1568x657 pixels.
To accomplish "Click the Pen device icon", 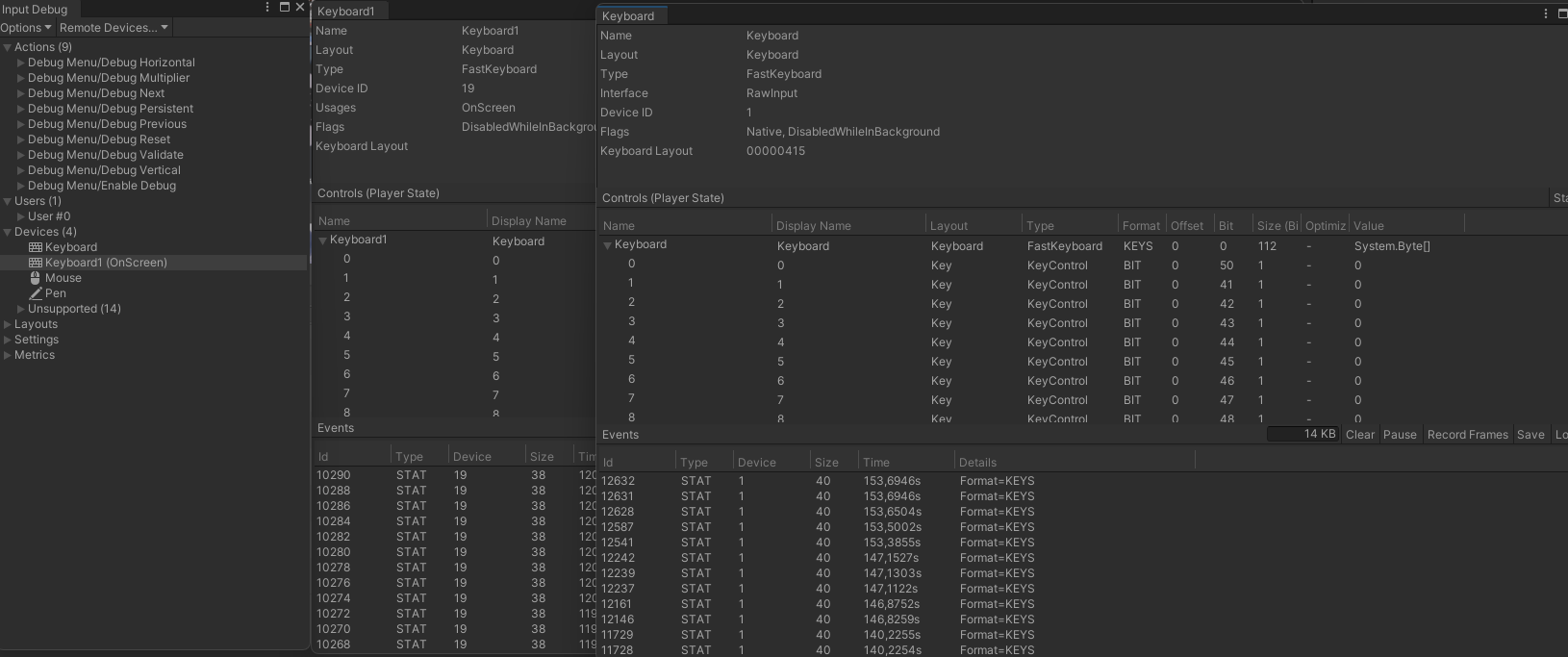I will tap(36, 293).
